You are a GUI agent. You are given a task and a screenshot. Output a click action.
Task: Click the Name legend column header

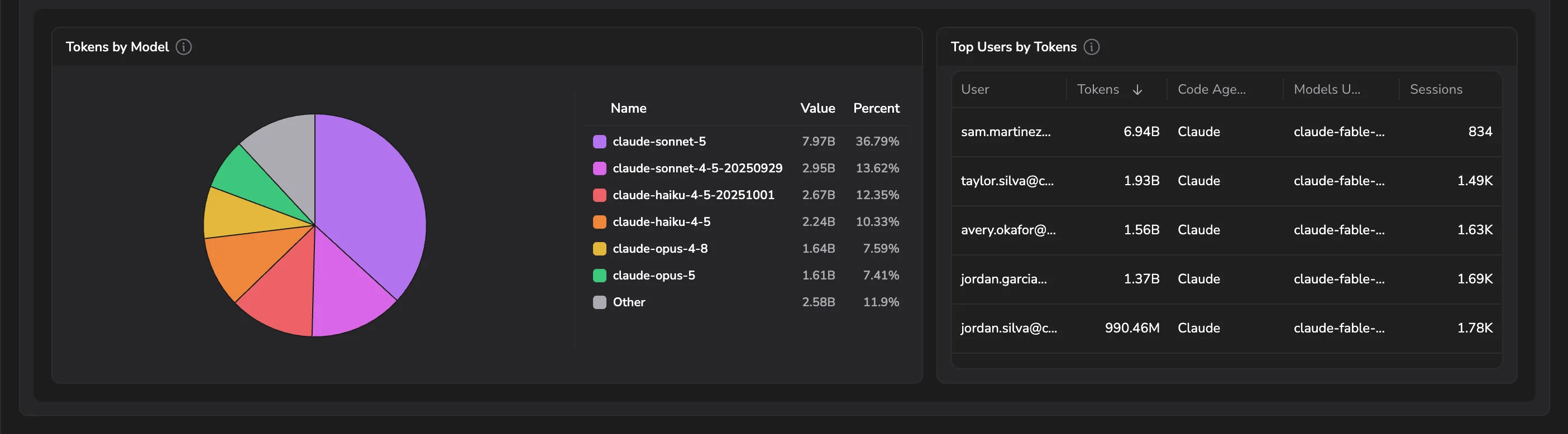click(x=628, y=108)
